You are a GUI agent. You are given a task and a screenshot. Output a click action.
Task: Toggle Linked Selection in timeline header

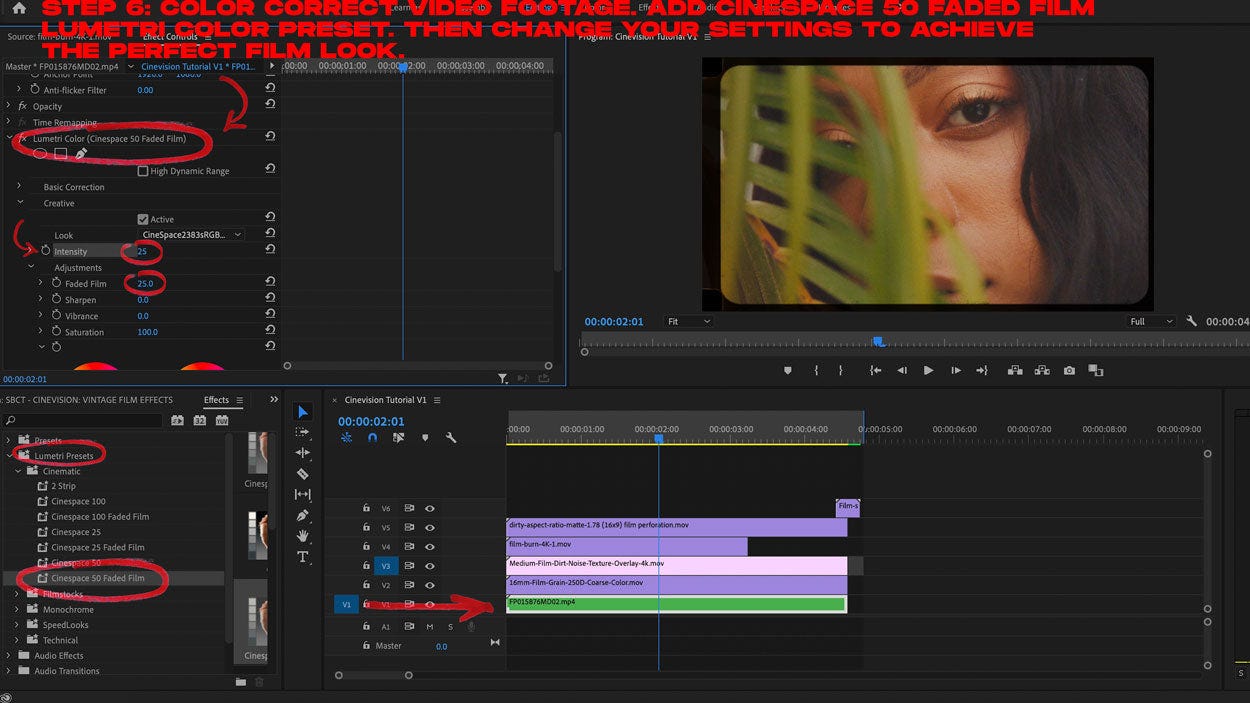398,438
